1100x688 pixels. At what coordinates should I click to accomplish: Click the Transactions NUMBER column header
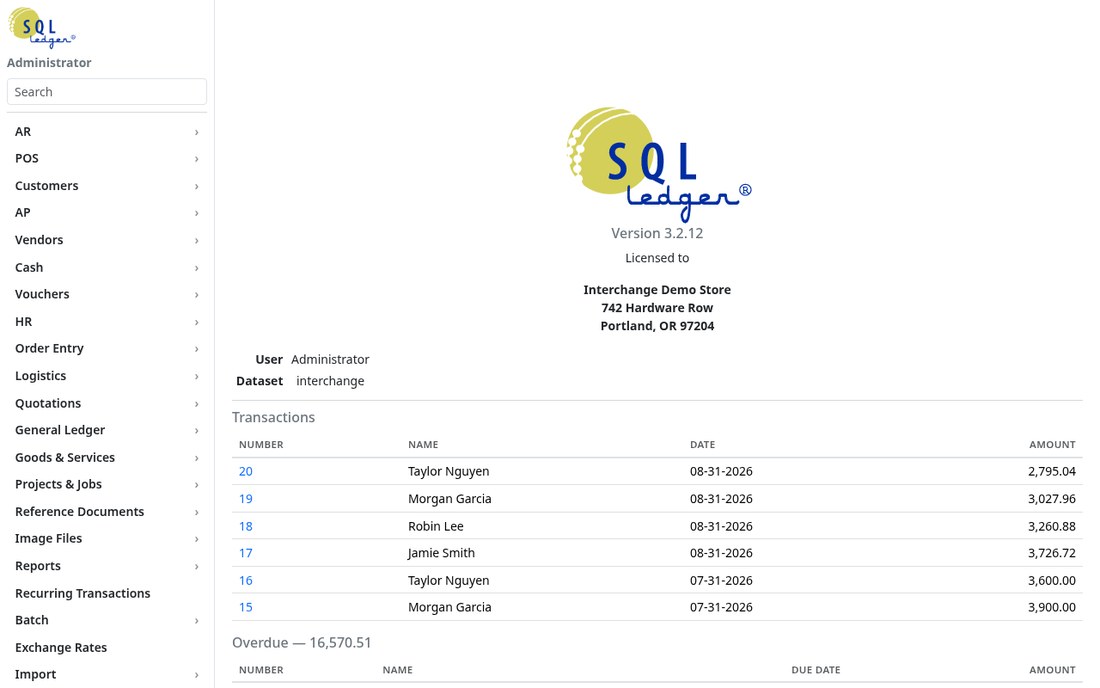point(261,445)
